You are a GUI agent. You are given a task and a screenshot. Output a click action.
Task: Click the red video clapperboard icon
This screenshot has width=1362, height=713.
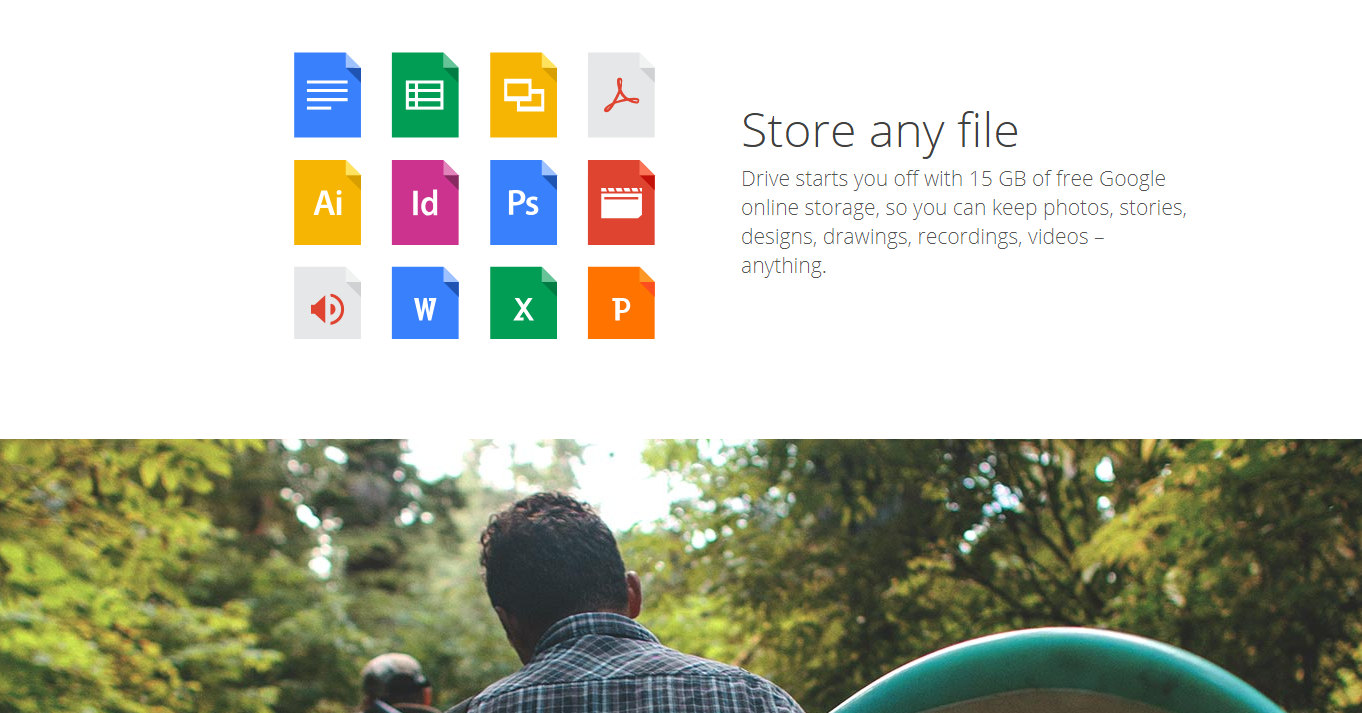coord(621,203)
